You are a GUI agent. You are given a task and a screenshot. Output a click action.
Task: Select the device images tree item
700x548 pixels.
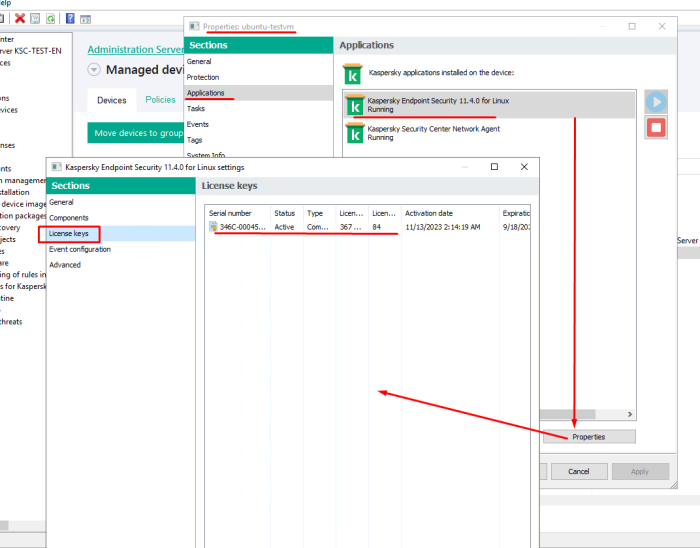click(x=23, y=204)
